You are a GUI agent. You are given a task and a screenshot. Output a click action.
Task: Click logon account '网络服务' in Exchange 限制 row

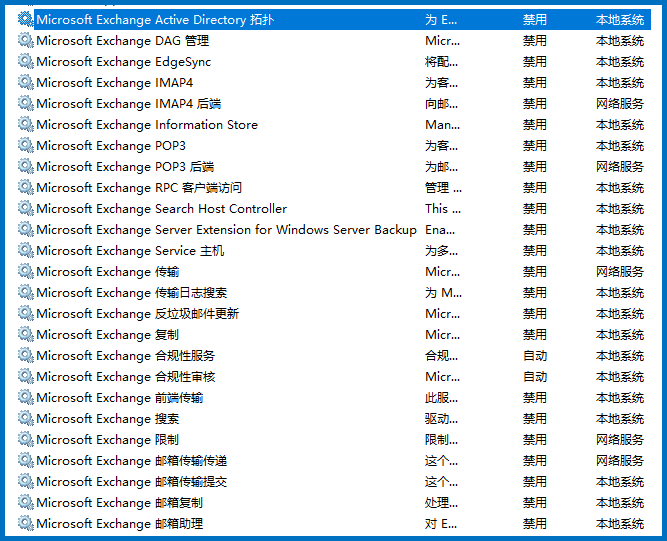[620, 440]
